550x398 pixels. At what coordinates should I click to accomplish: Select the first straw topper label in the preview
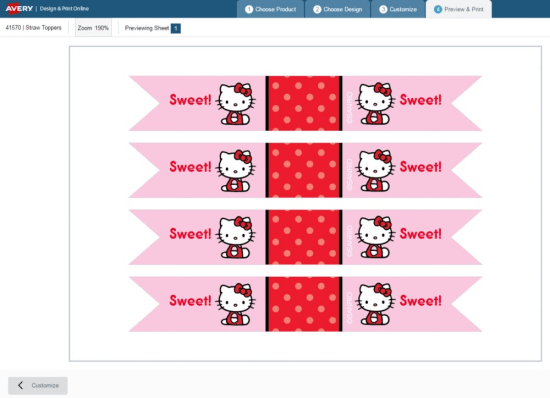click(x=305, y=103)
